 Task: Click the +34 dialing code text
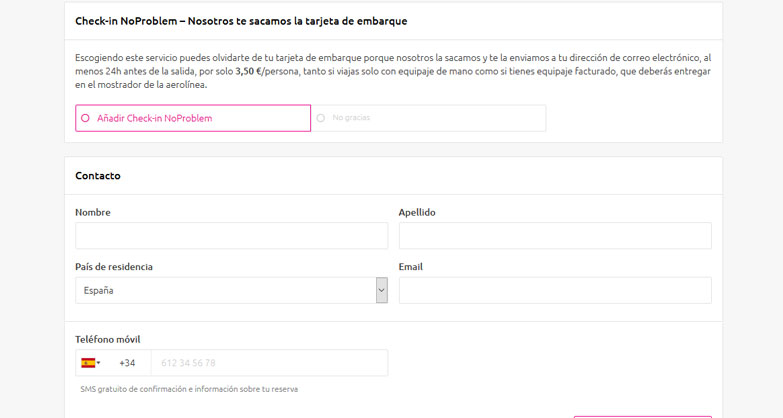tap(127, 363)
